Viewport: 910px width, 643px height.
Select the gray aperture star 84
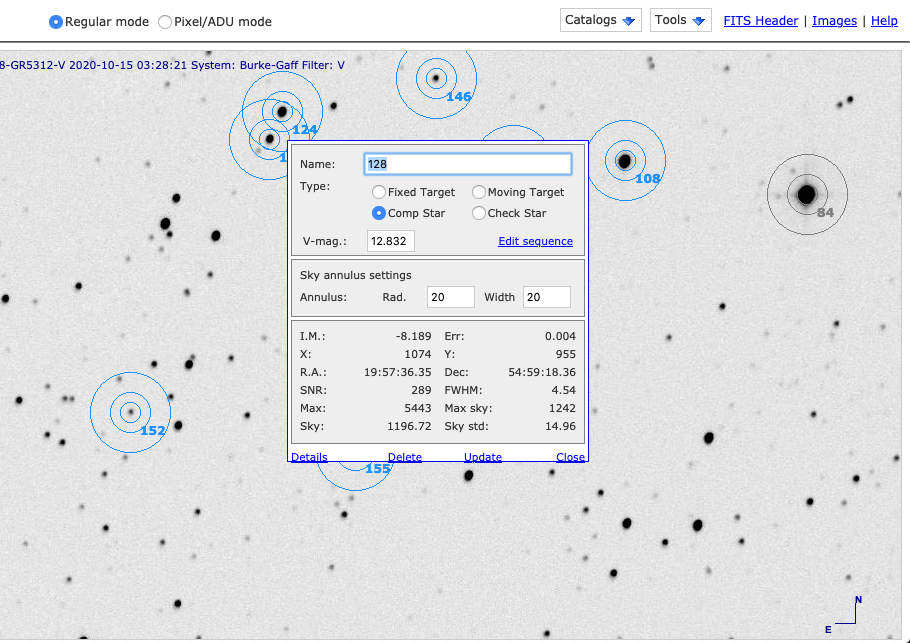[x=806, y=195]
